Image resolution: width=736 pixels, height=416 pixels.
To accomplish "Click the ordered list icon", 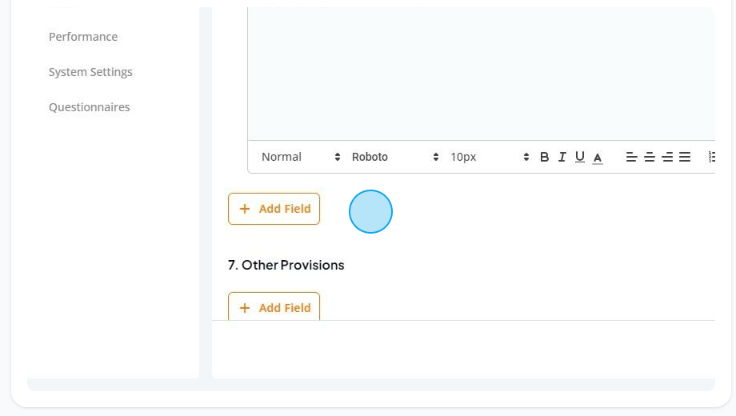I will coord(712,157).
